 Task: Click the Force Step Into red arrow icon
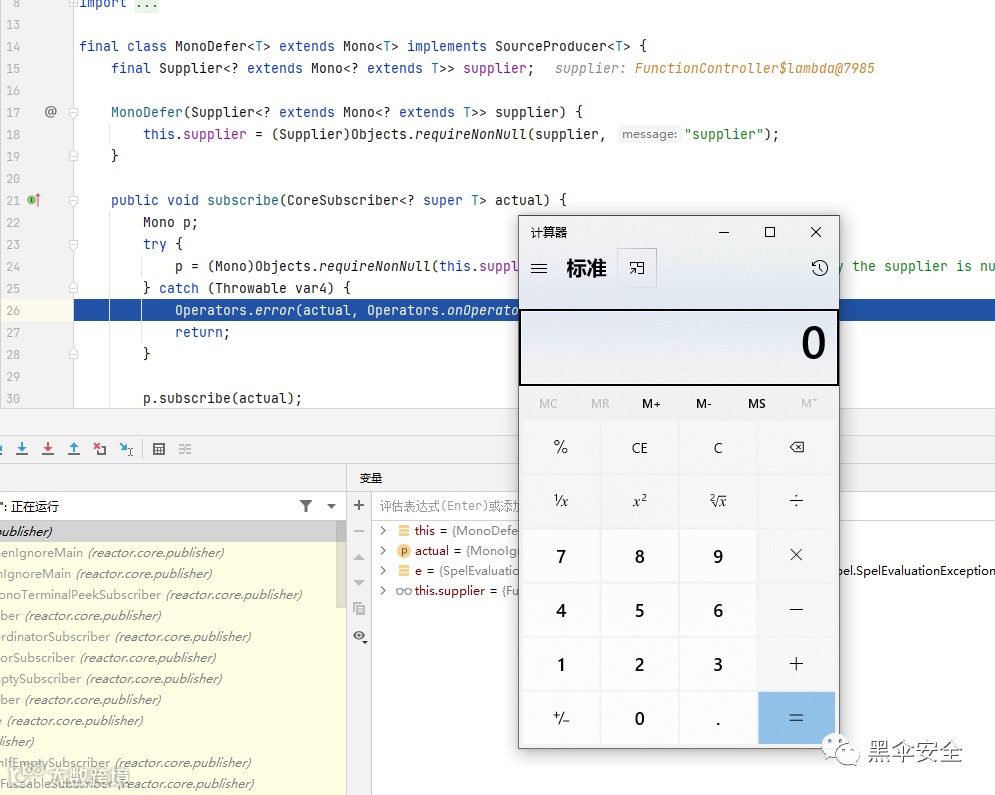pos(48,449)
